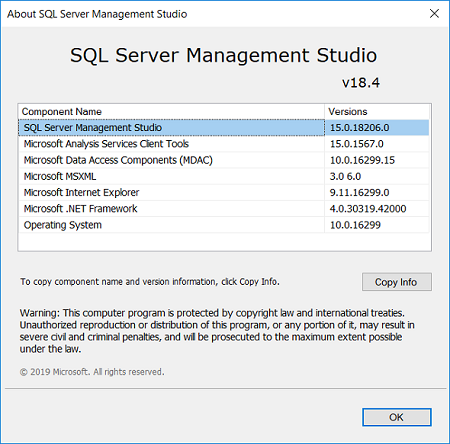The width and height of the screenshot is (450, 444).
Task: Click version value 4.0.30319.42000
Action: coord(368,209)
